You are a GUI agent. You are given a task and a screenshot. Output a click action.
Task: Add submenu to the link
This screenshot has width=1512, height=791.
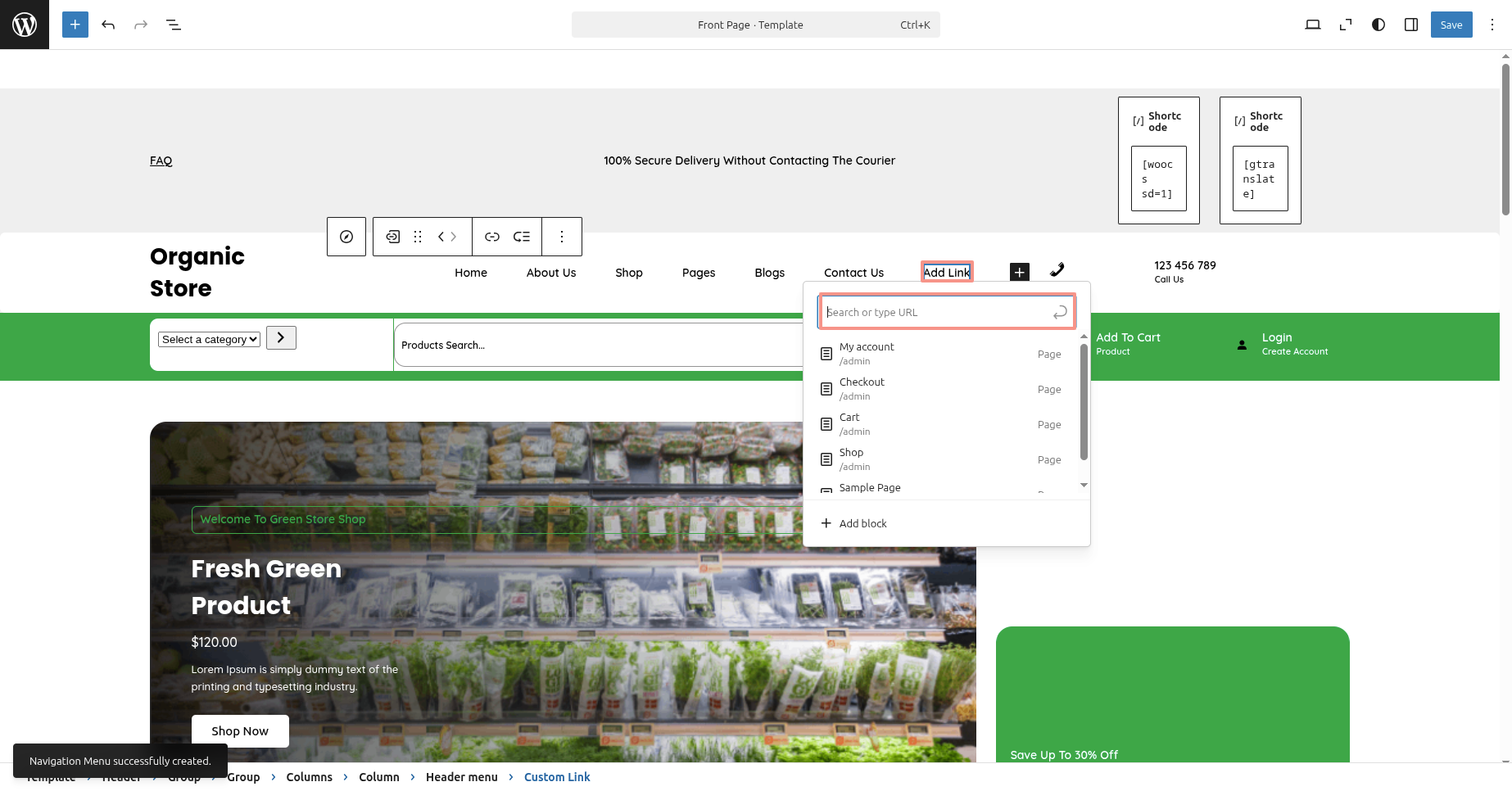(522, 237)
